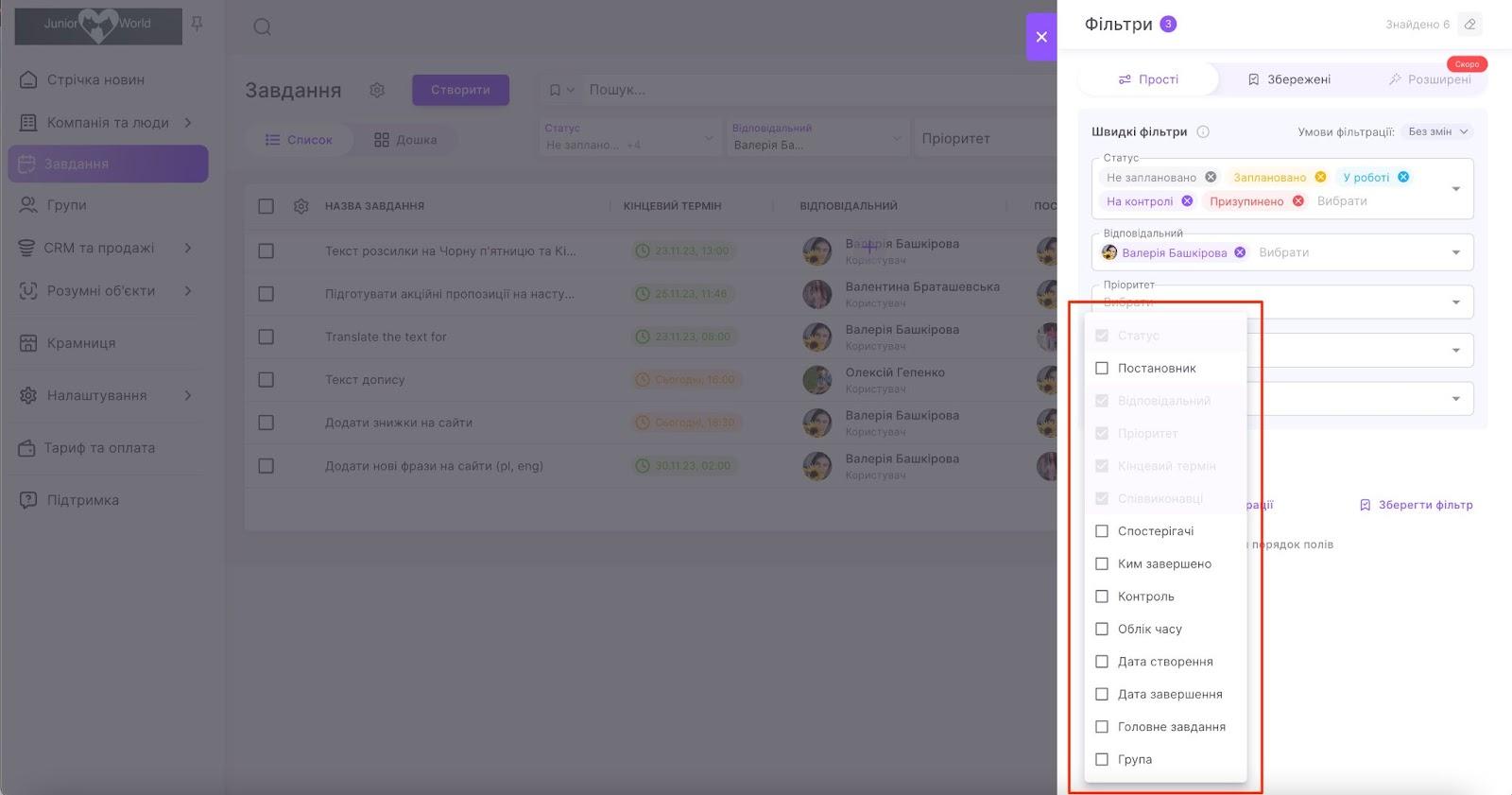
Task: Open settings gear next to Завдання title
Action: point(377,90)
